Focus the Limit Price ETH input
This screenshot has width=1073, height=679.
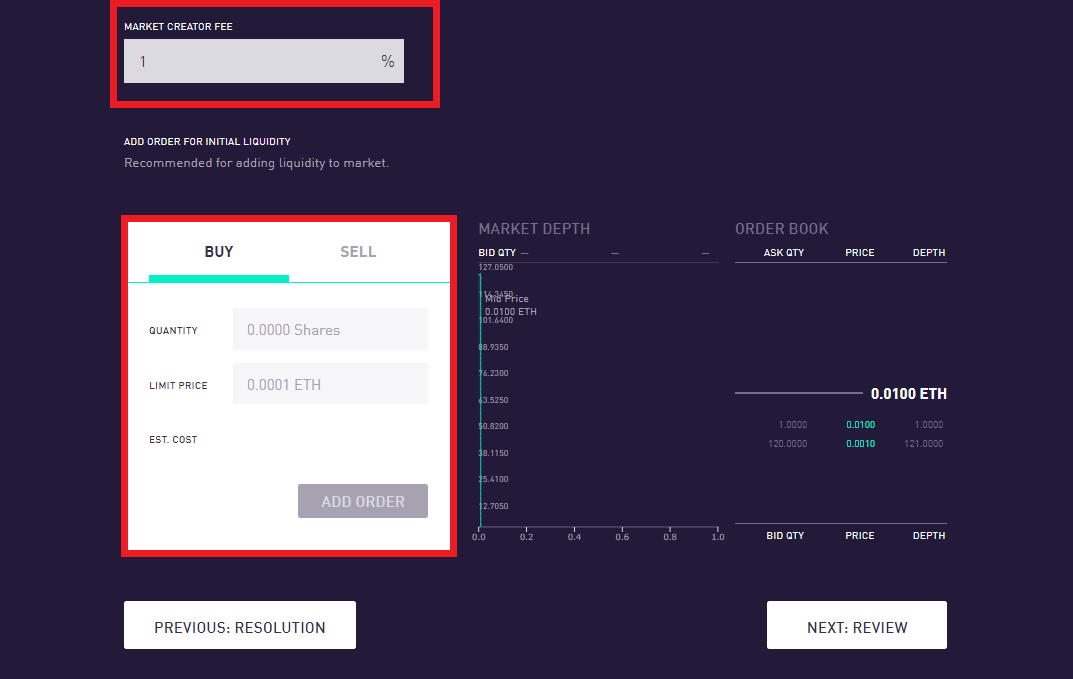click(x=330, y=384)
